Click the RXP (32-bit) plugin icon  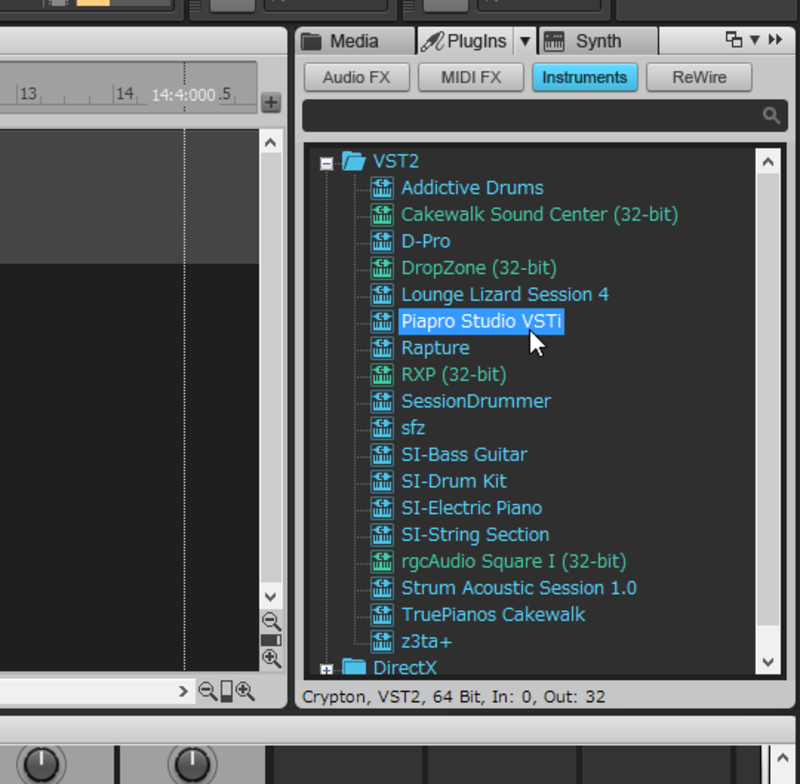[x=382, y=374]
